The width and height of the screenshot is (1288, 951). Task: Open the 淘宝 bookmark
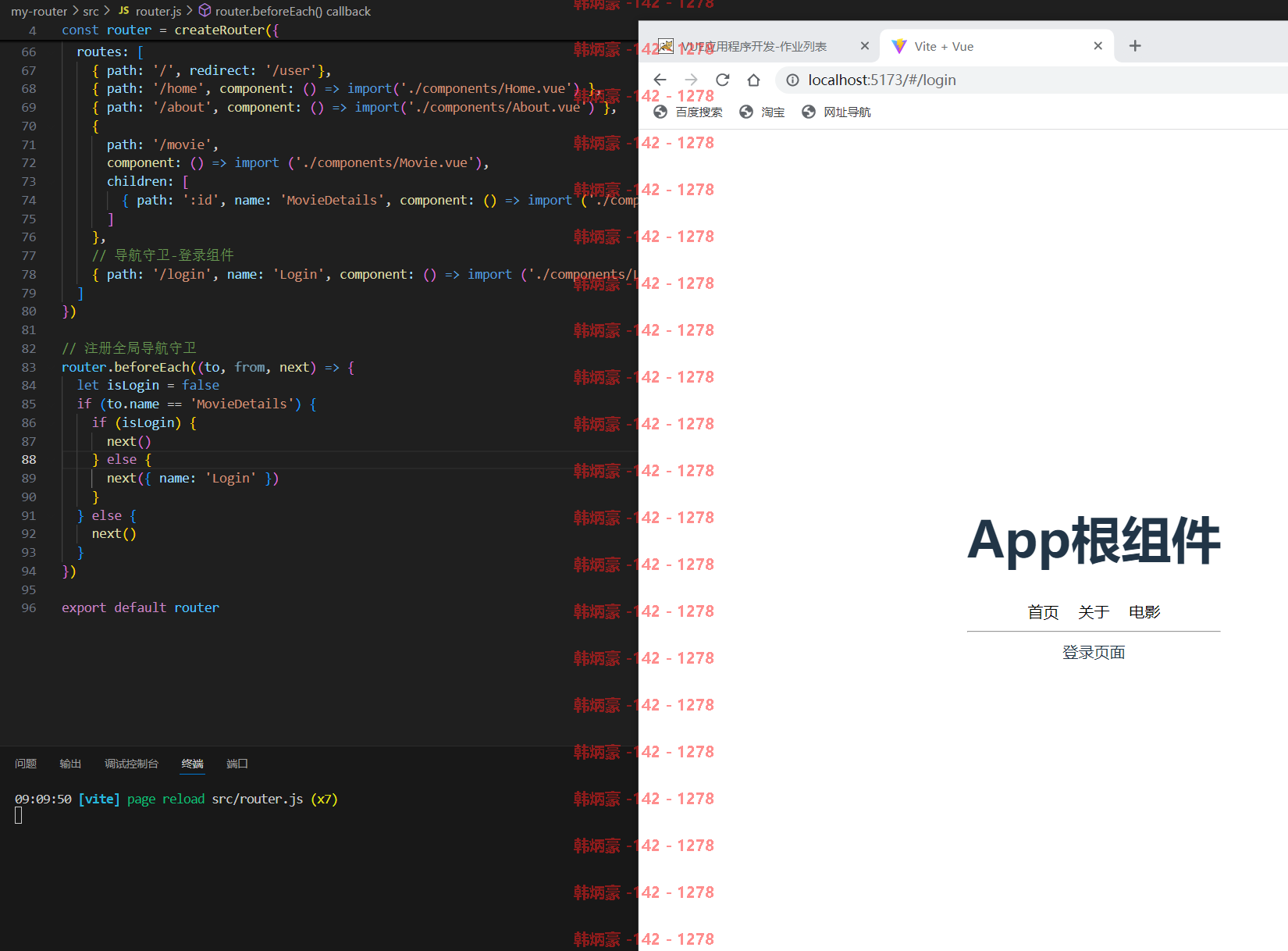762,112
